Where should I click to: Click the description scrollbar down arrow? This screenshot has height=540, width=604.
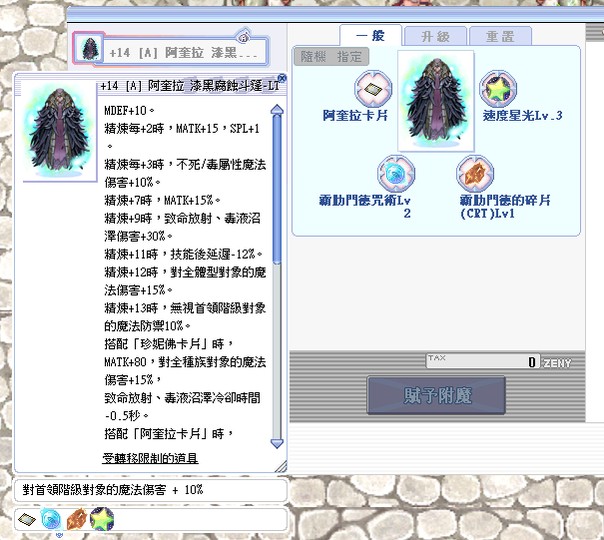(x=277, y=443)
